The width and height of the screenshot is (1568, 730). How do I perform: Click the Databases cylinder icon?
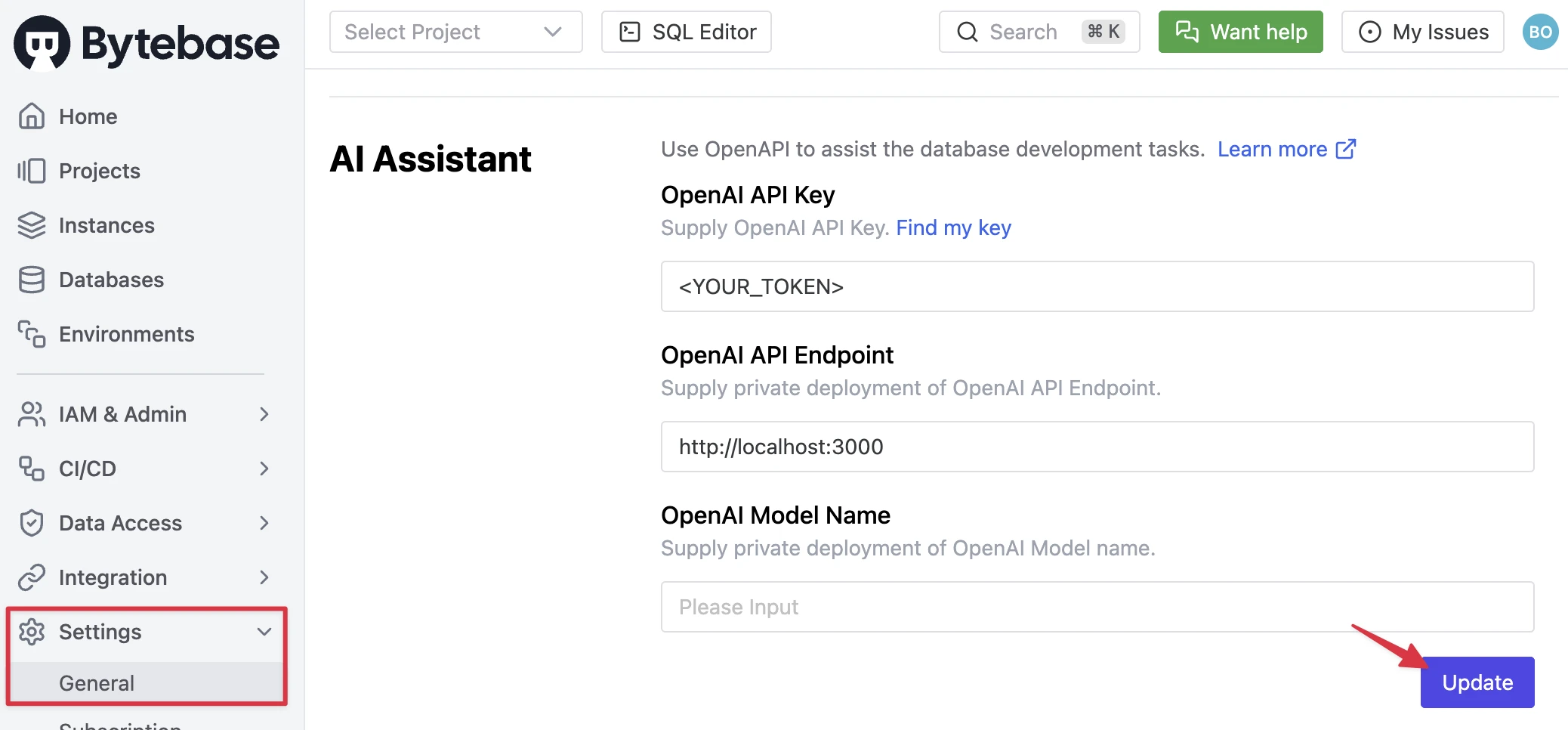tap(32, 280)
